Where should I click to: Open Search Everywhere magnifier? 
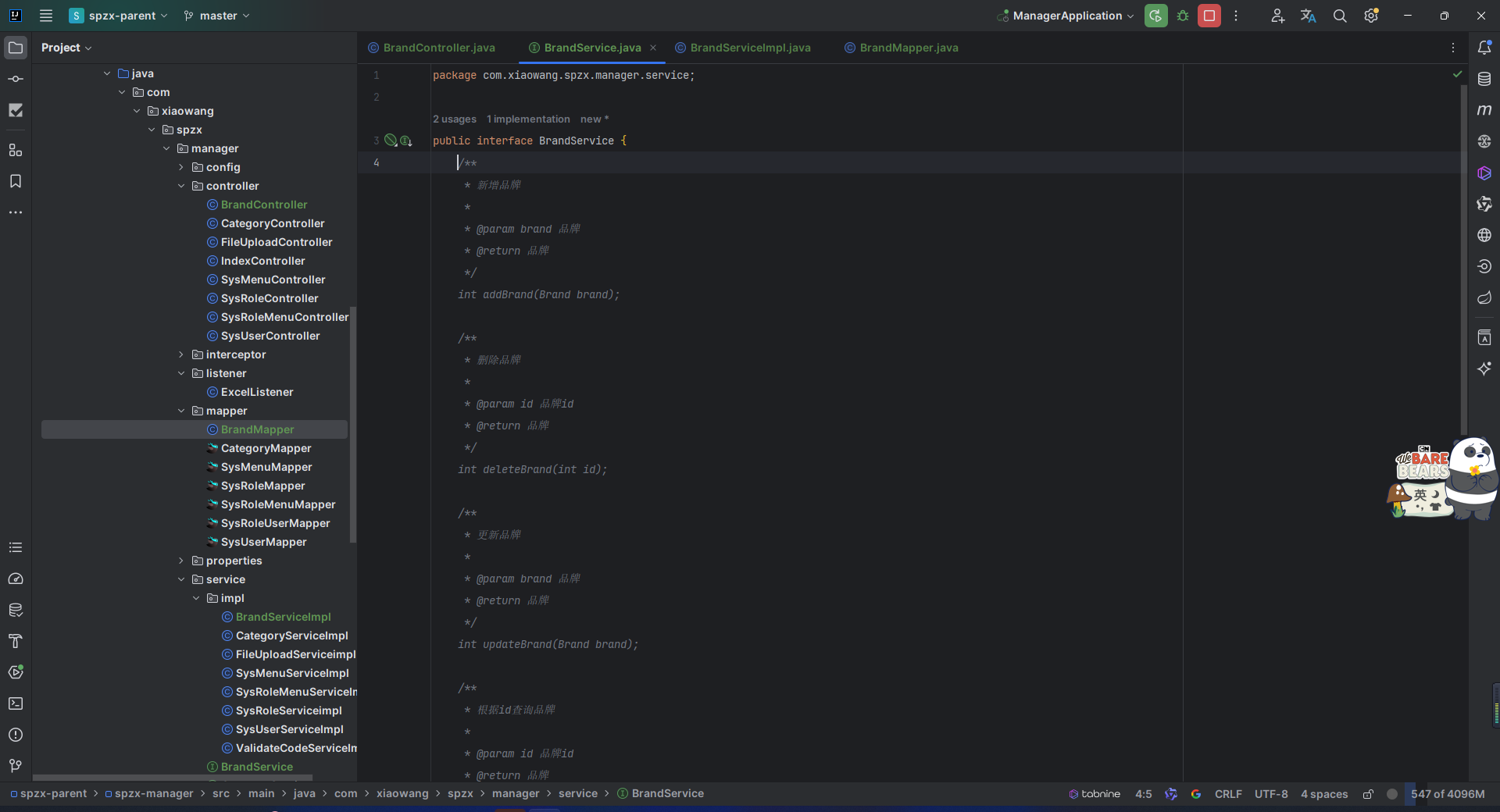point(1340,16)
